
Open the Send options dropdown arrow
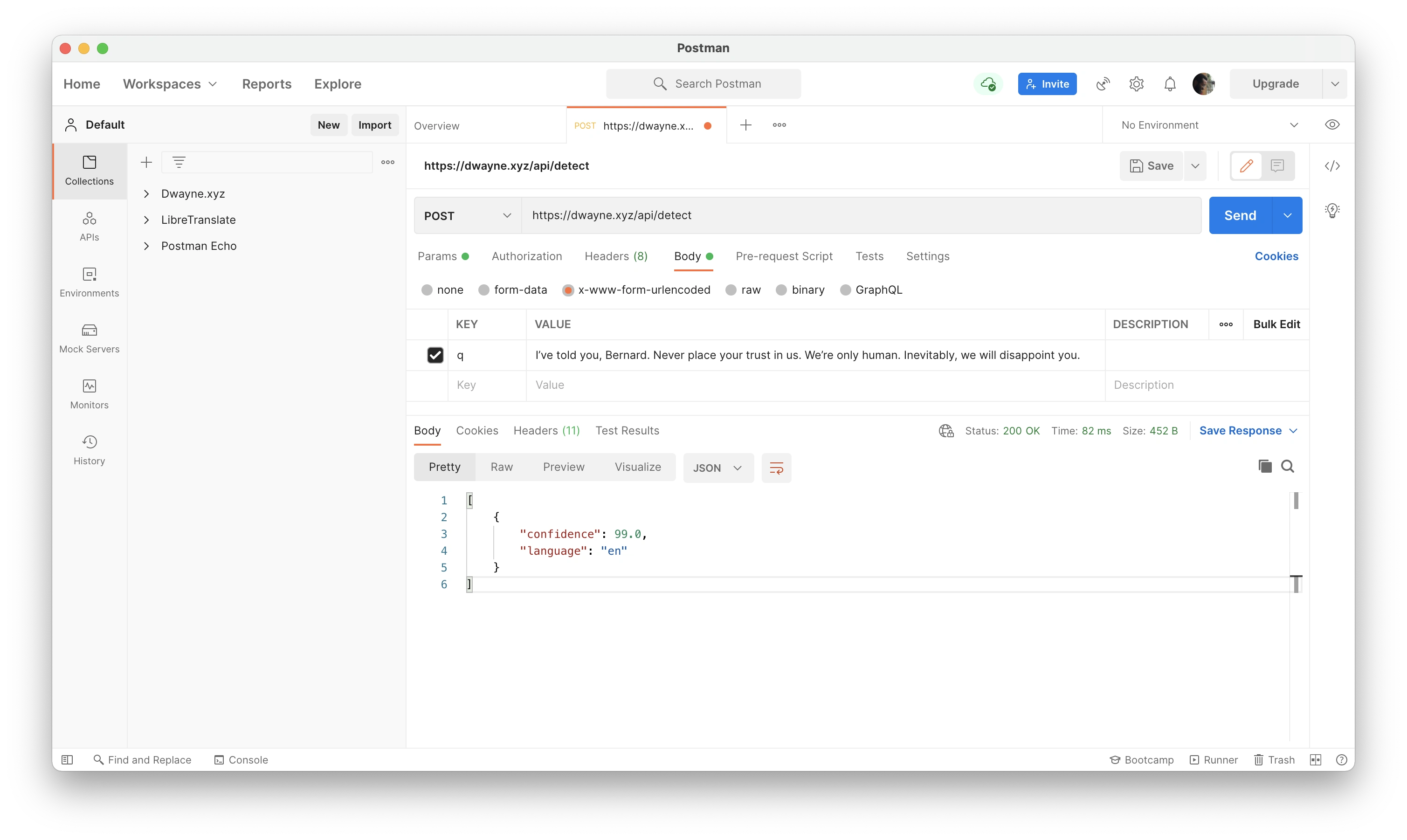coord(1288,216)
